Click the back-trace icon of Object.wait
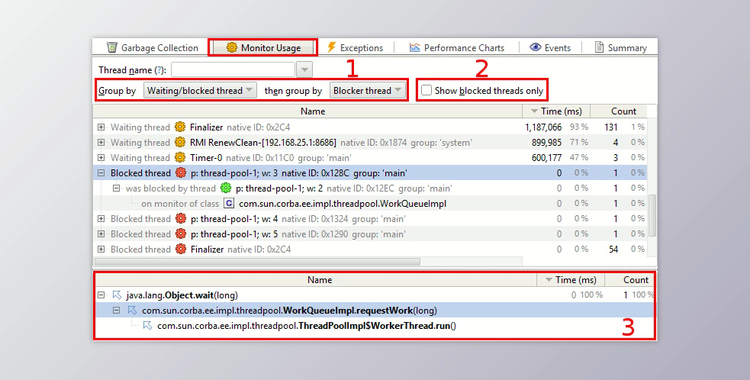750x380 pixels. tap(117, 295)
